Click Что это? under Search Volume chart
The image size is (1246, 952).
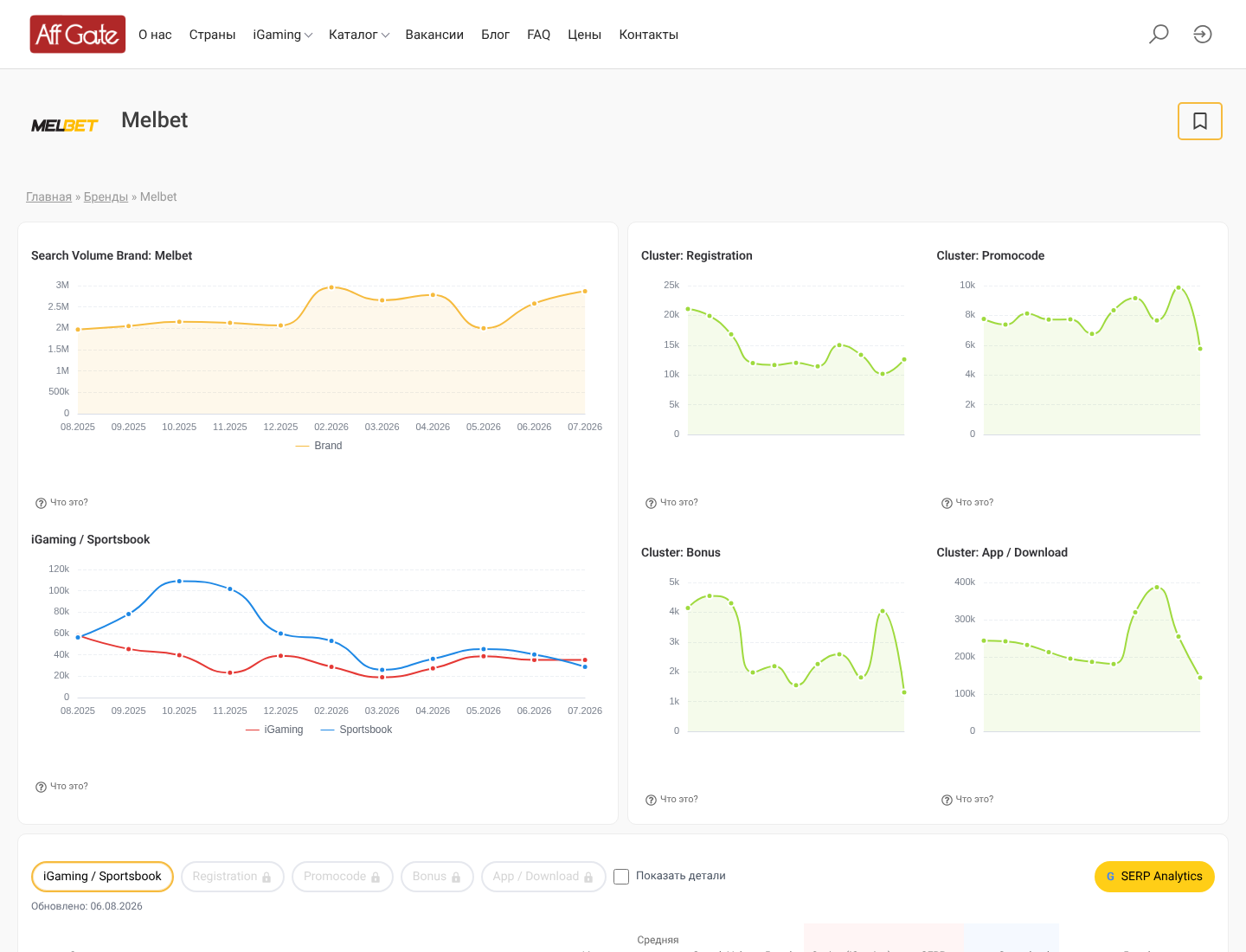pyautogui.click(x=69, y=503)
